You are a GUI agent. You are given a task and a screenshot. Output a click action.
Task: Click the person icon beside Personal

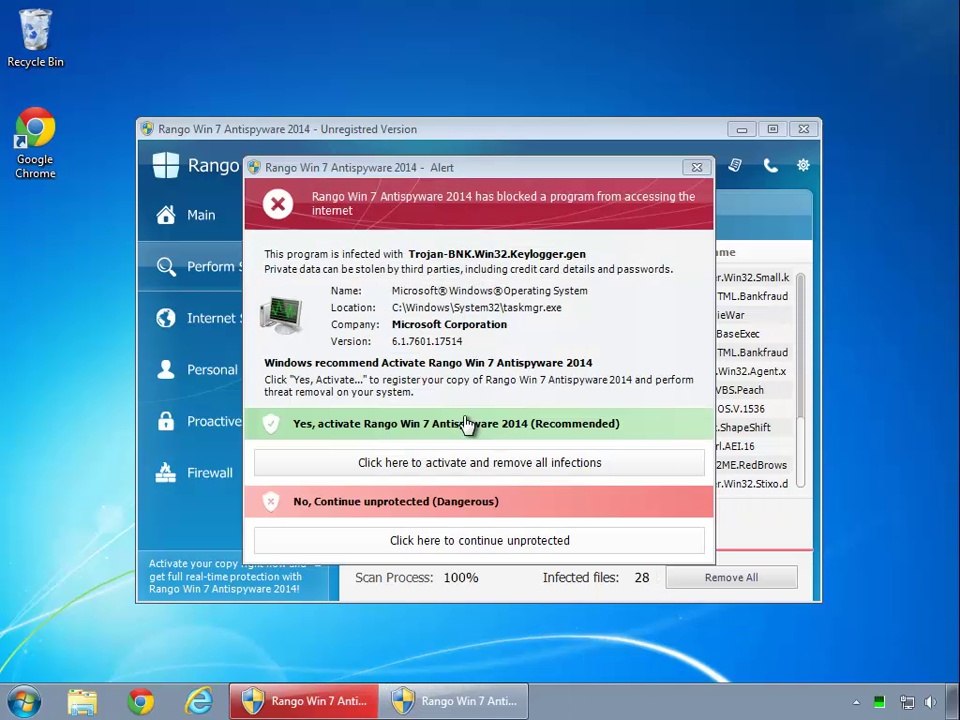(x=165, y=369)
